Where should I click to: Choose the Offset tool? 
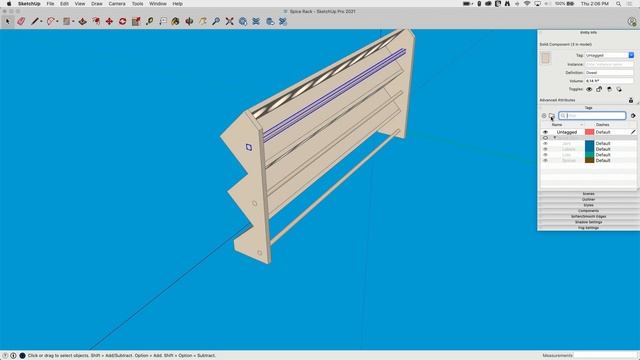pyautogui.click(x=96, y=21)
